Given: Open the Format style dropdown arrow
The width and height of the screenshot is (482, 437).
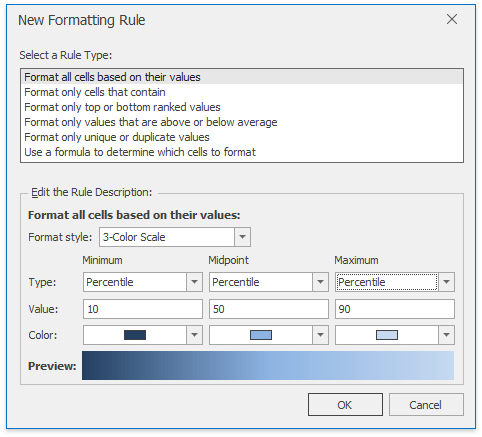Looking at the screenshot, I should click(x=242, y=237).
